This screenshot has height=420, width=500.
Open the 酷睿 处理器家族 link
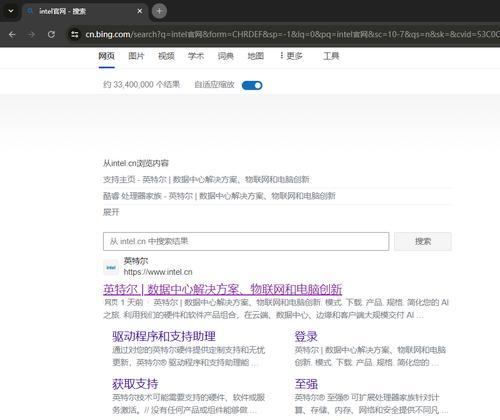pos(219,196)
